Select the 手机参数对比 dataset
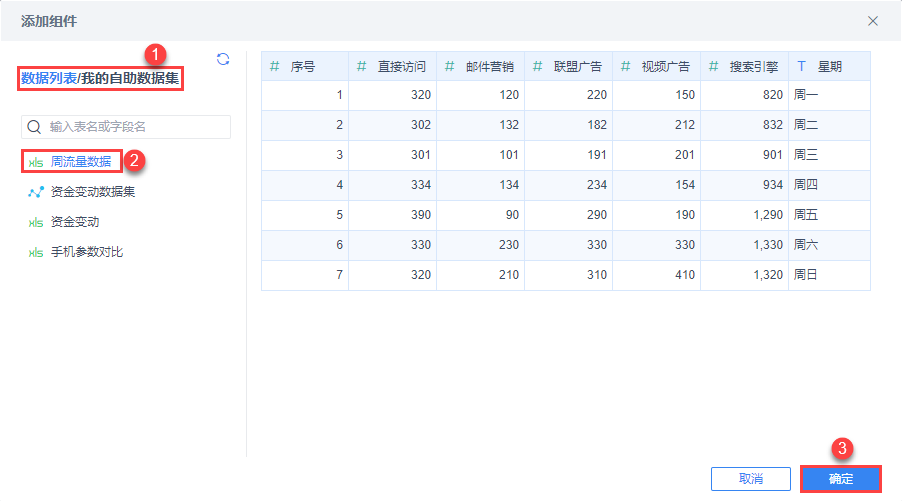This screenshot has width=902, height=501. coord(87,252)
